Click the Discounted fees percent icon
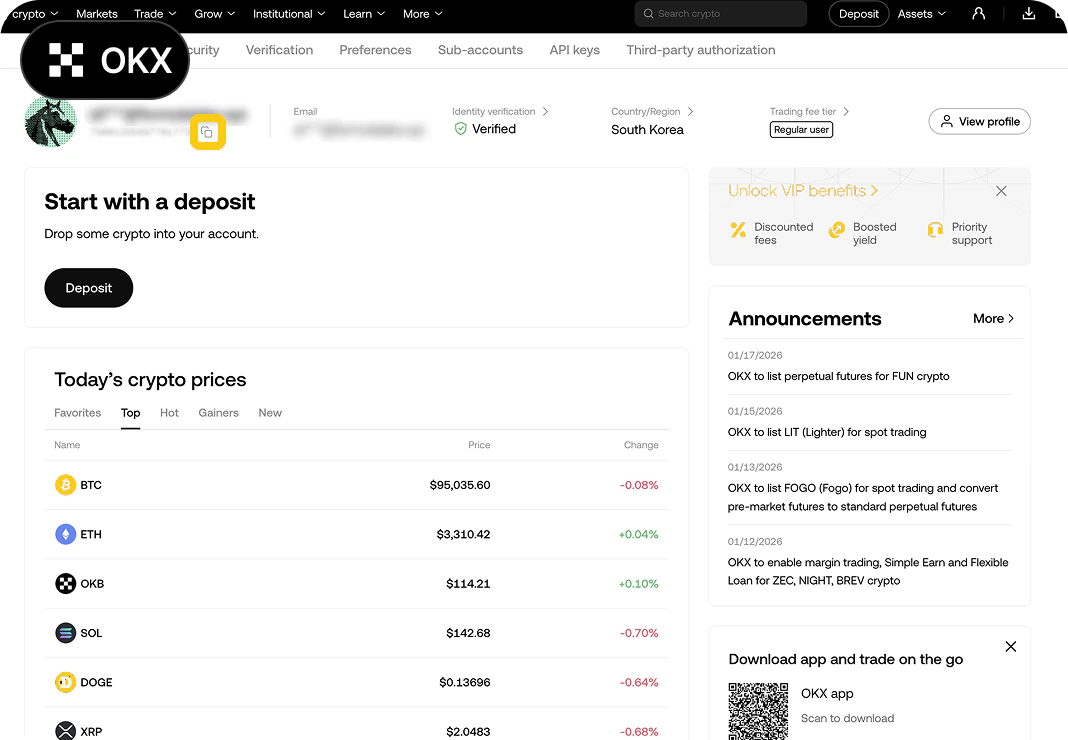 pos(738,230)
